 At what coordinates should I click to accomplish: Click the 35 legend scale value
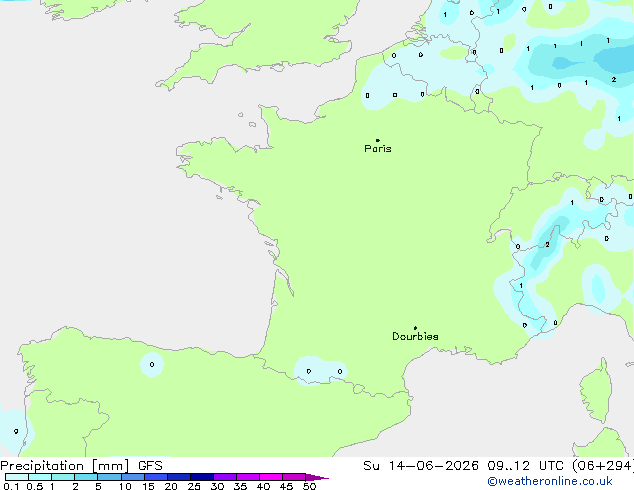tap(240, 486)
